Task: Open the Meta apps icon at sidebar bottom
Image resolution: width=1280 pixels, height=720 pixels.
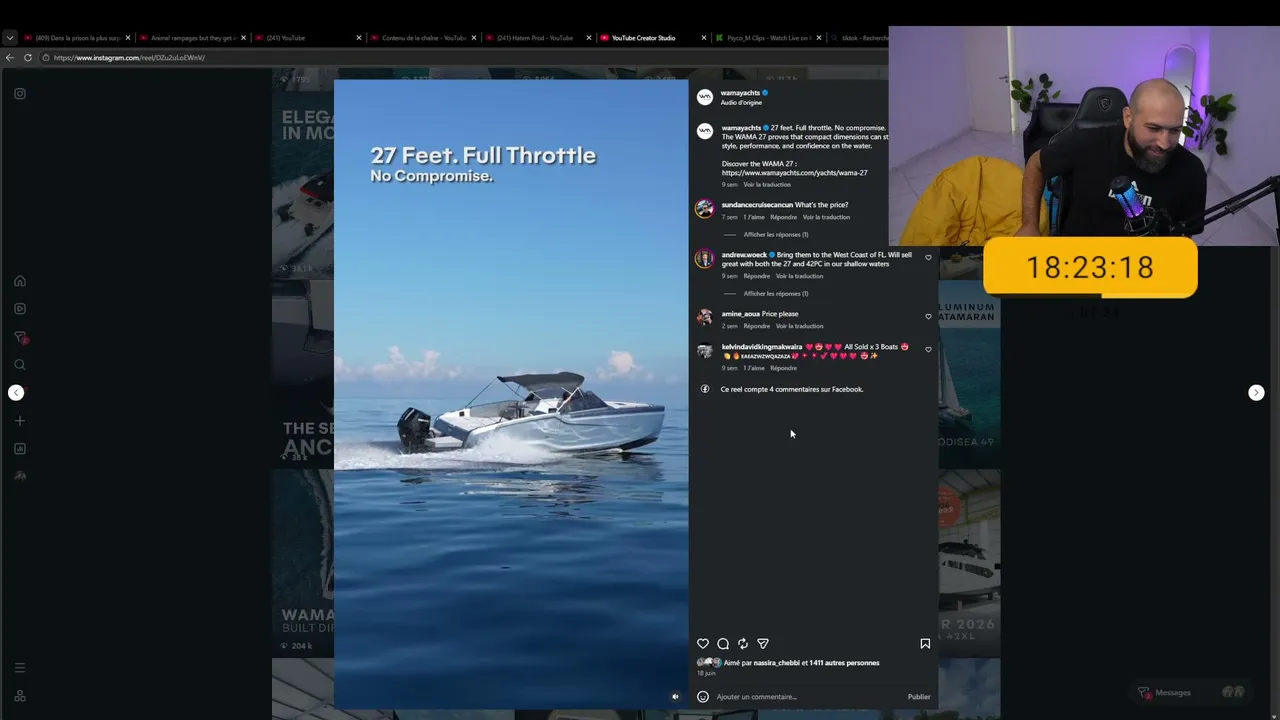Action: click(x=20, y=696)
